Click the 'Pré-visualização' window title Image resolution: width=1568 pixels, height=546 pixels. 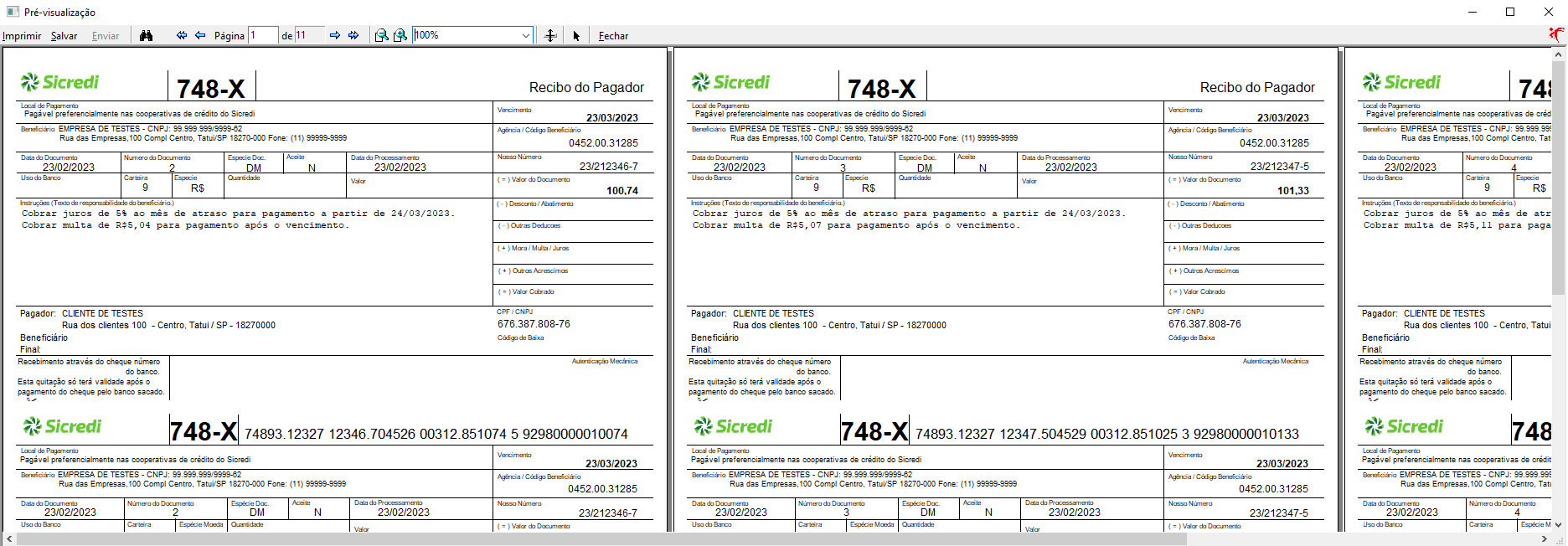click(59, 13)
